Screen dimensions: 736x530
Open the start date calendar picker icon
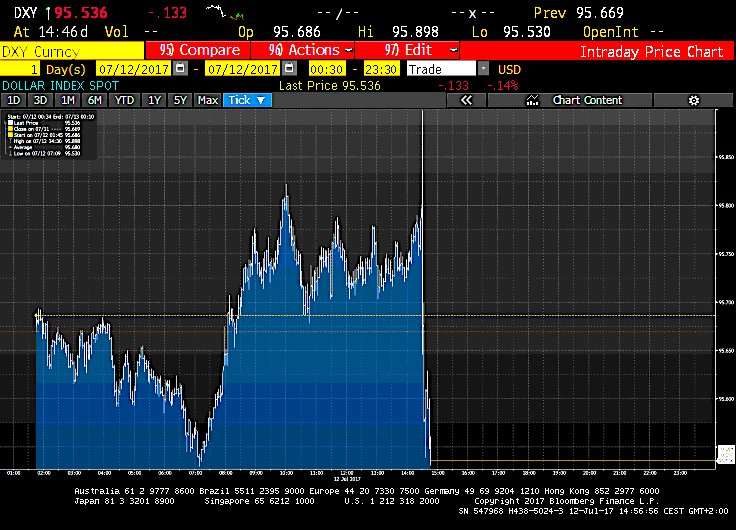point(180,69)
